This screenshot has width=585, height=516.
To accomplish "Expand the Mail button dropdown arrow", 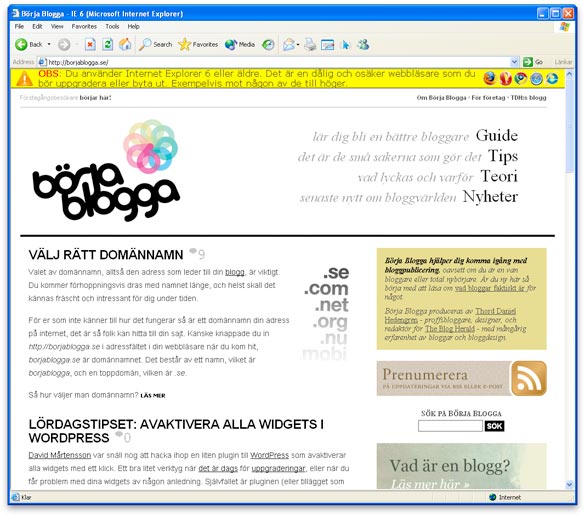I will coord(298,45).
